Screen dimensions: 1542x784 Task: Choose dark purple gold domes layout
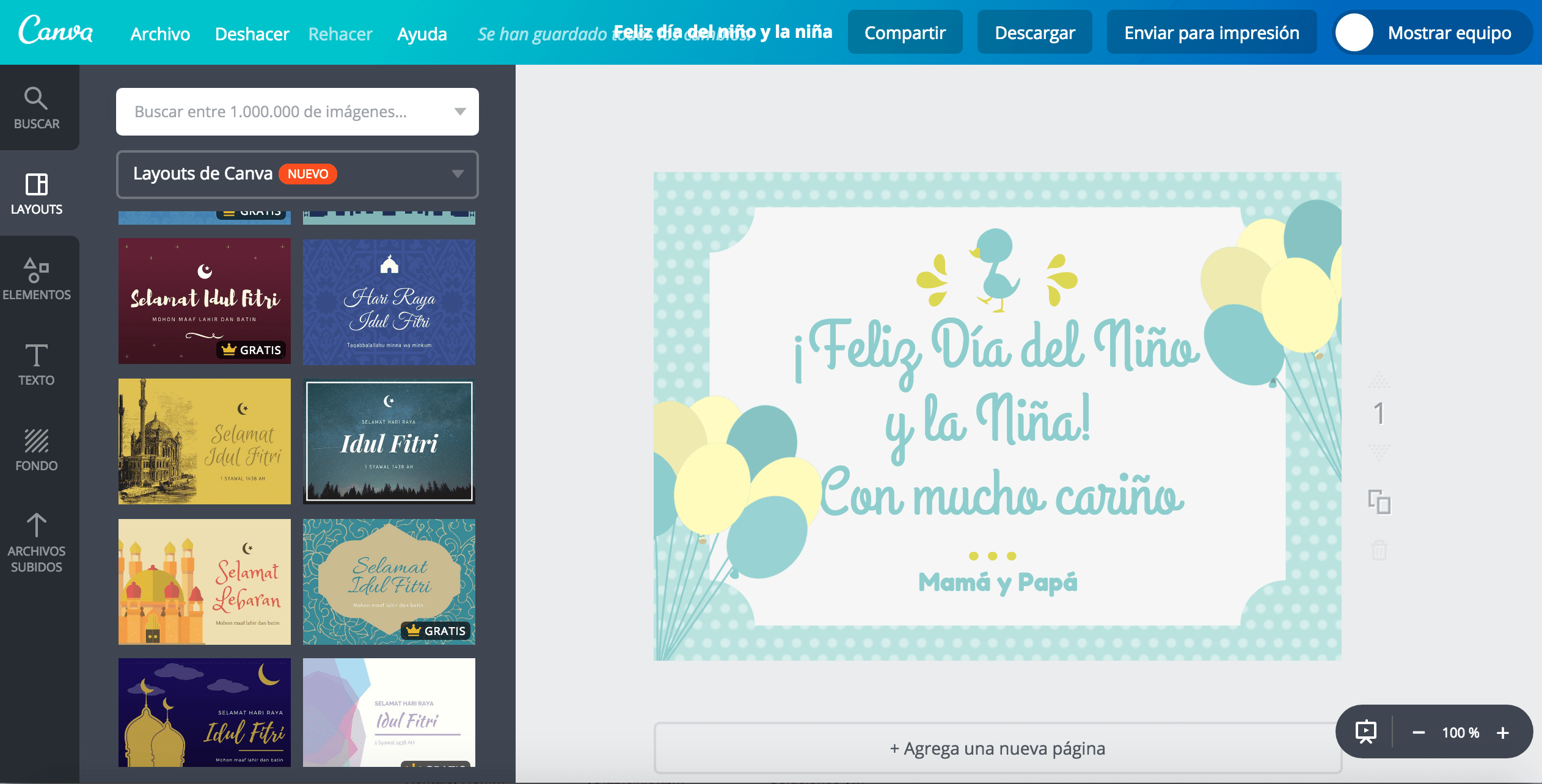(205, 713)
